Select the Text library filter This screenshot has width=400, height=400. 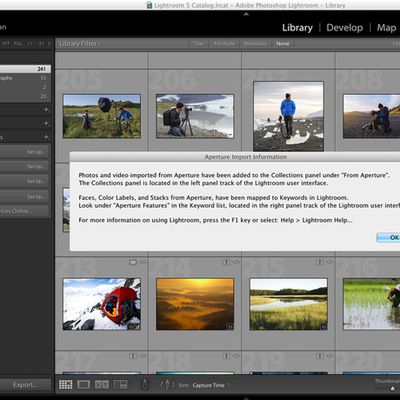pos(198,44)
